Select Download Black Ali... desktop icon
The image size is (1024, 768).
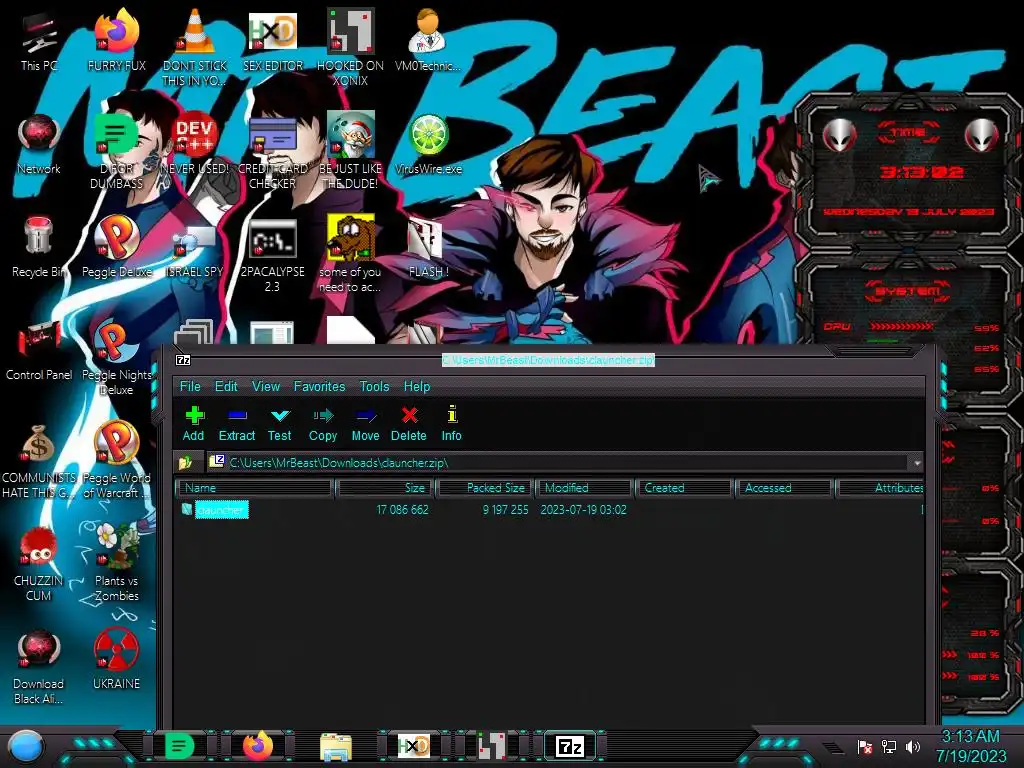tap(39, 667)
